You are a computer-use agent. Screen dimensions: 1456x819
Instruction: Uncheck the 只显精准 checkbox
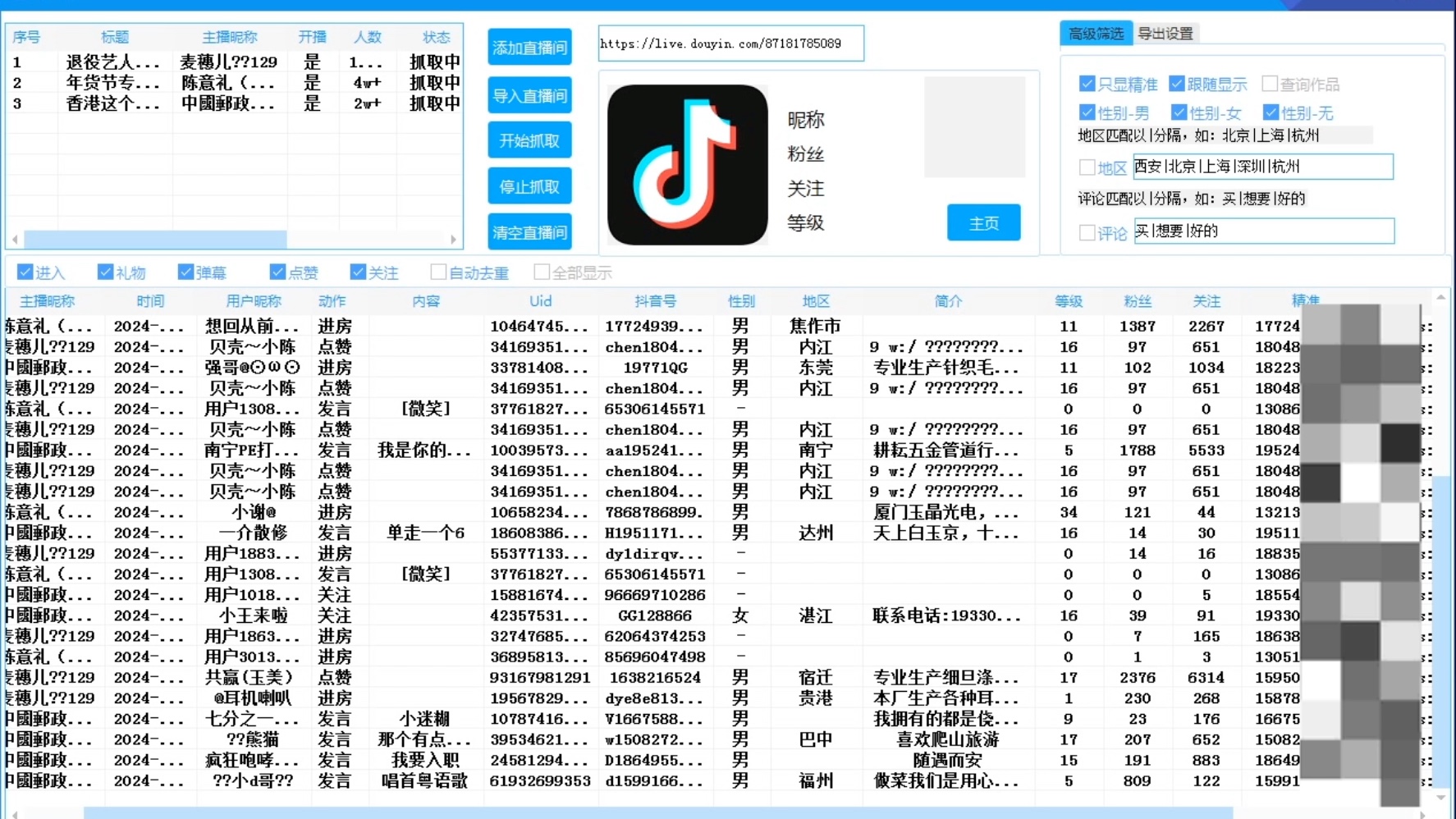click(1086, 84)
